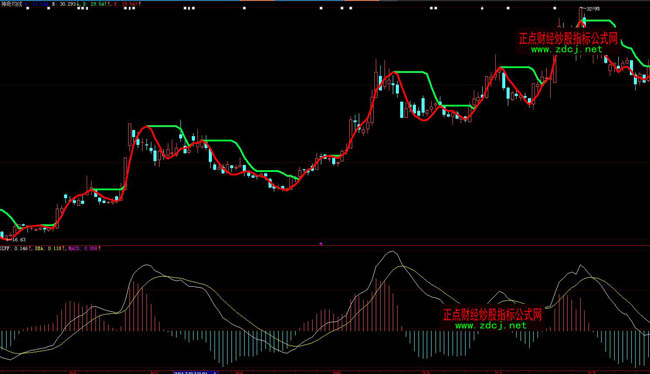Select the highlighted blue date on time axis
Viewport: 650px width, 374px height.
[195, 372]
